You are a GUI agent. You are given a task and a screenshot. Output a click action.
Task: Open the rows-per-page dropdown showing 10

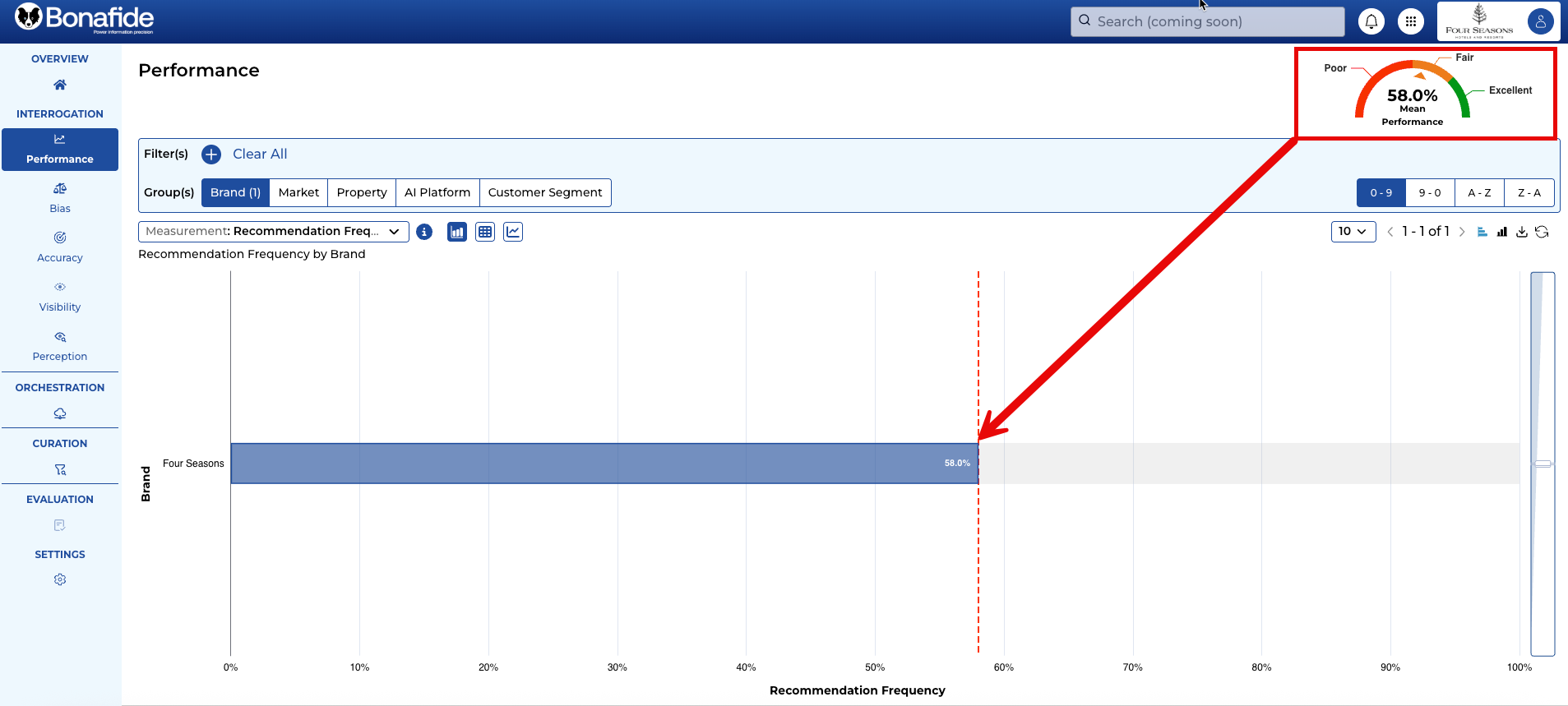coord(1353,232)
